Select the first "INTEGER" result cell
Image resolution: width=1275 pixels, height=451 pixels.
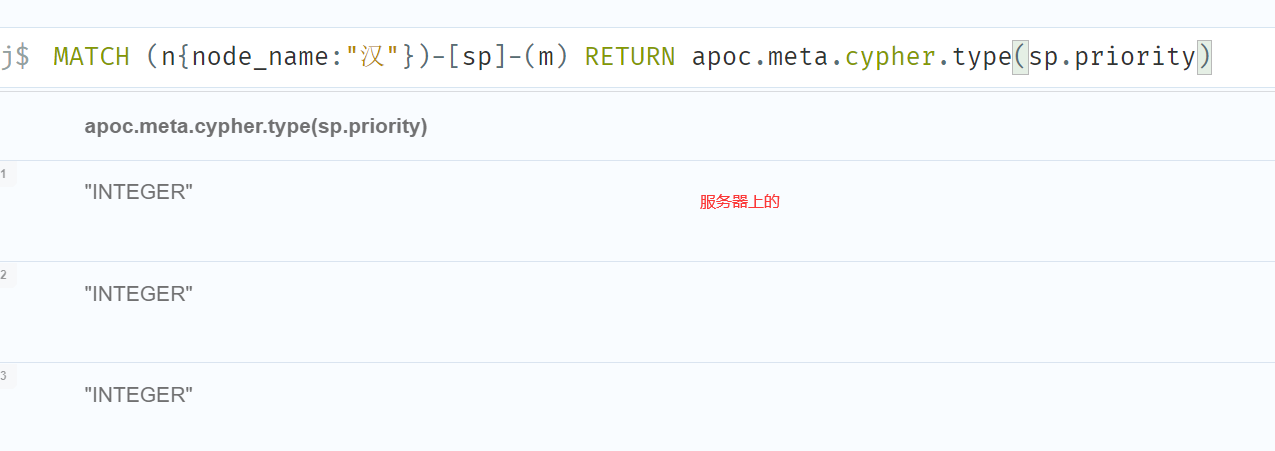[138, 192]
